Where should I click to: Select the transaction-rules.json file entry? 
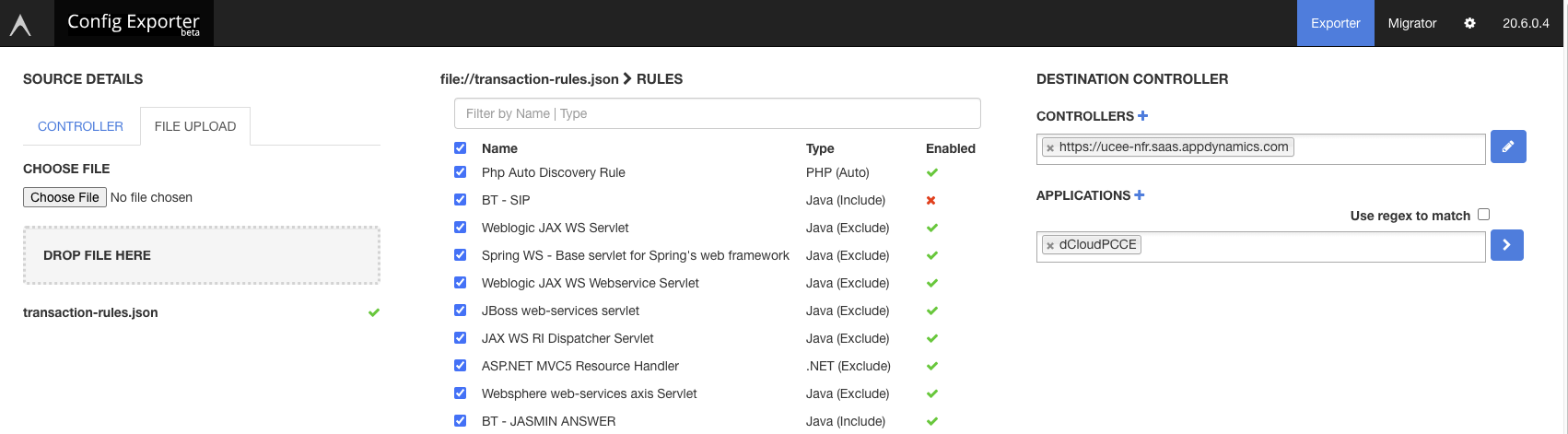(x=90, y=312)
